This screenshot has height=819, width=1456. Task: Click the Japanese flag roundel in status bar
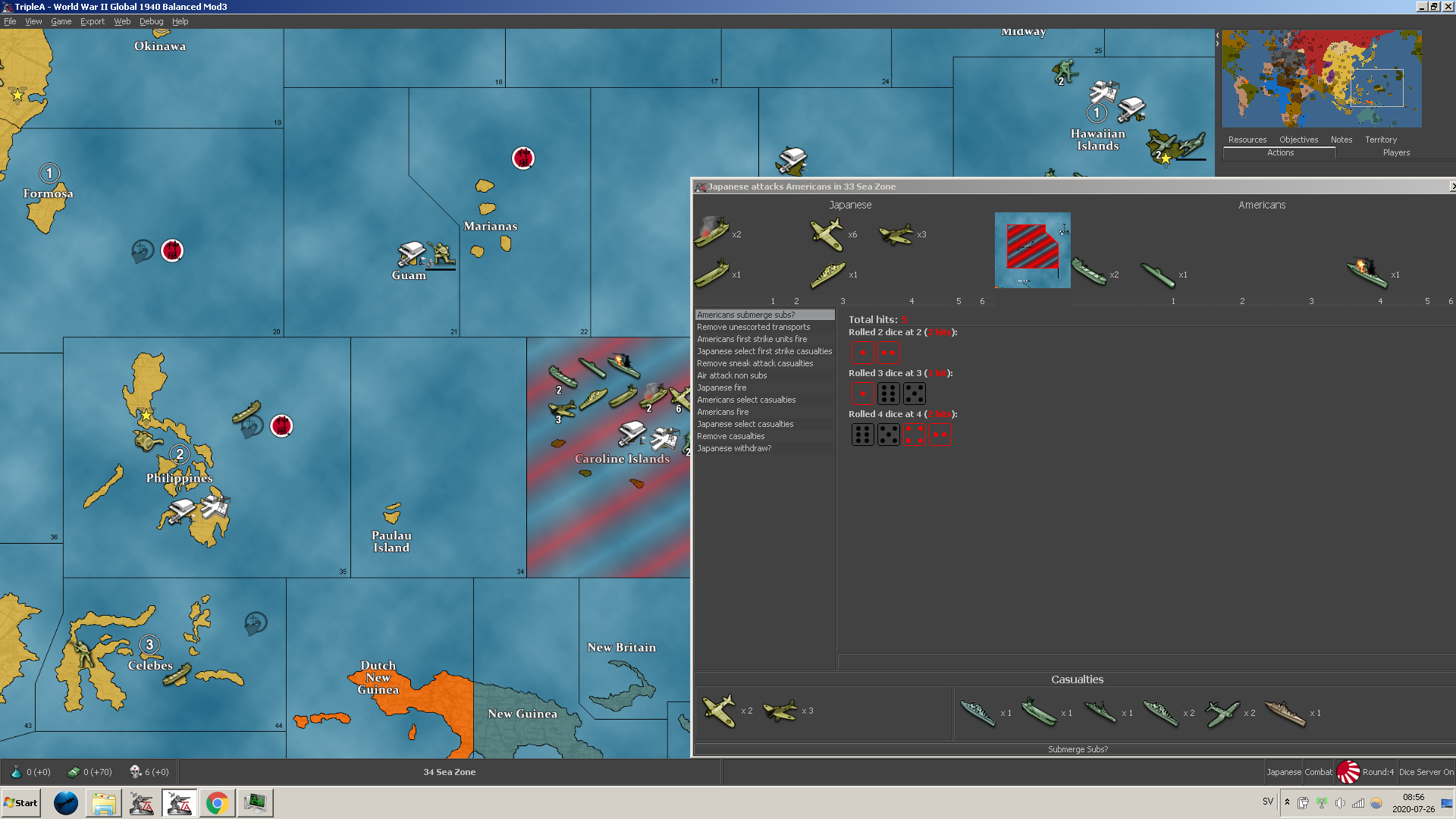[1348, 772]
